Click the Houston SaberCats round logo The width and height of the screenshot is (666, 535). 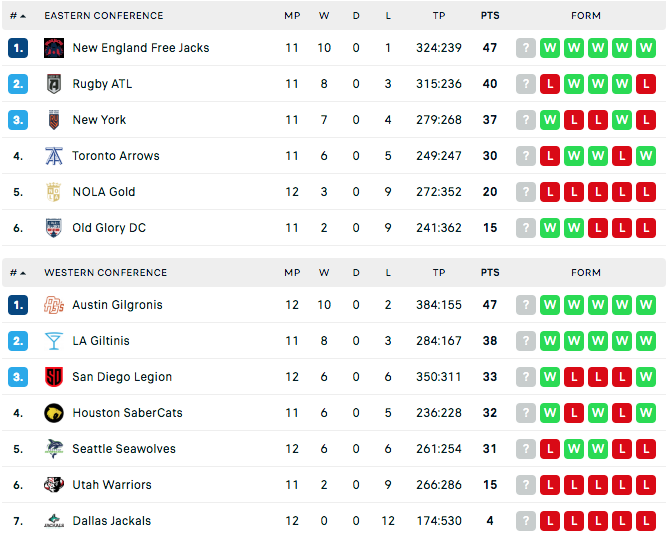[54, 413]
